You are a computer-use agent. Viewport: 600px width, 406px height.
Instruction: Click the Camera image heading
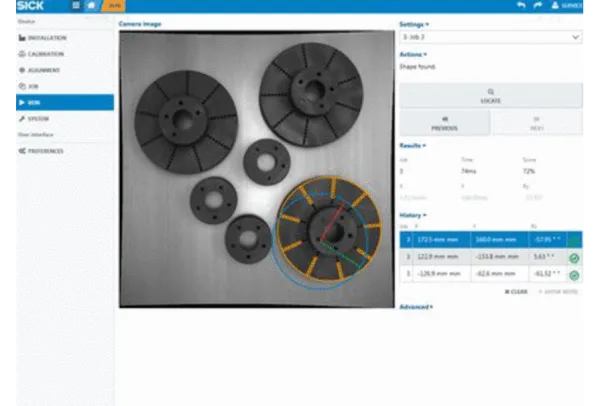pos(140,24)
